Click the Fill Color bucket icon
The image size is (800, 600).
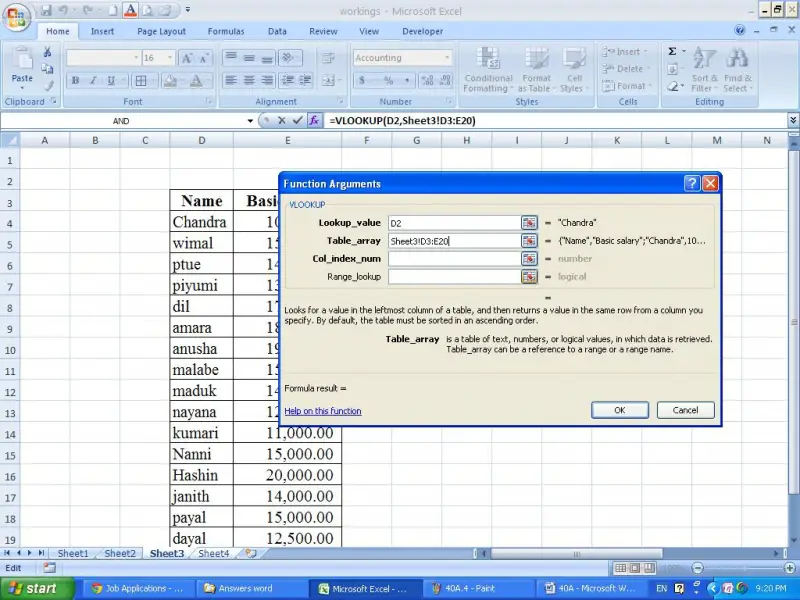point(170,81)
